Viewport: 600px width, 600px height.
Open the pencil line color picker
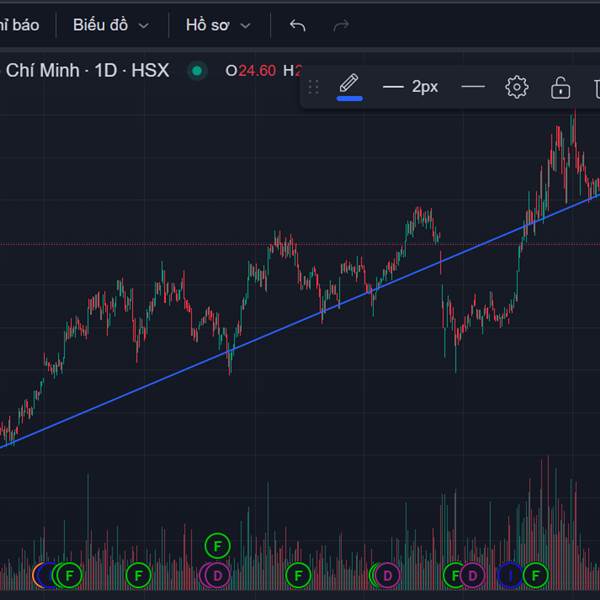(348, 86)
